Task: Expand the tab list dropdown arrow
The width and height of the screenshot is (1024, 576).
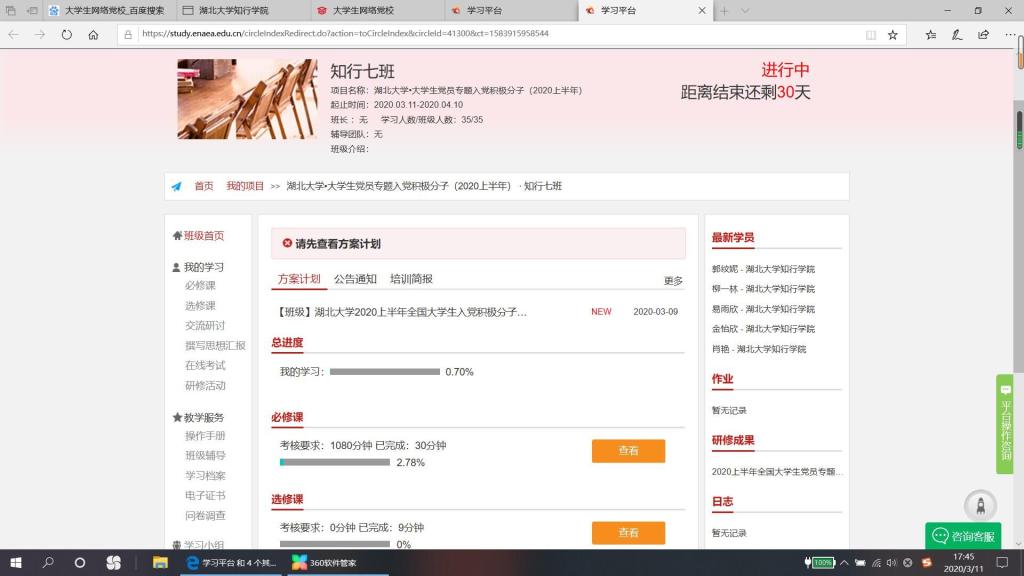Action: point(747,10)
